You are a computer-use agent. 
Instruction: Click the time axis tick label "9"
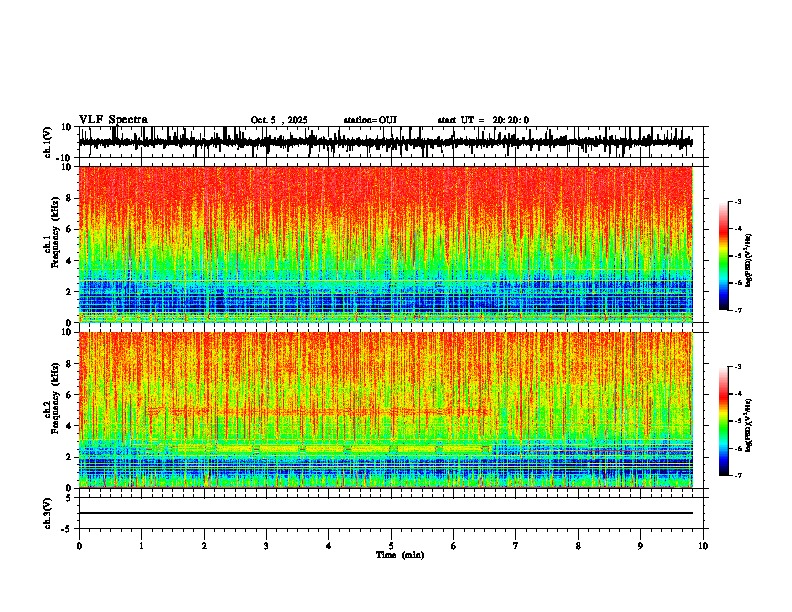640,546
